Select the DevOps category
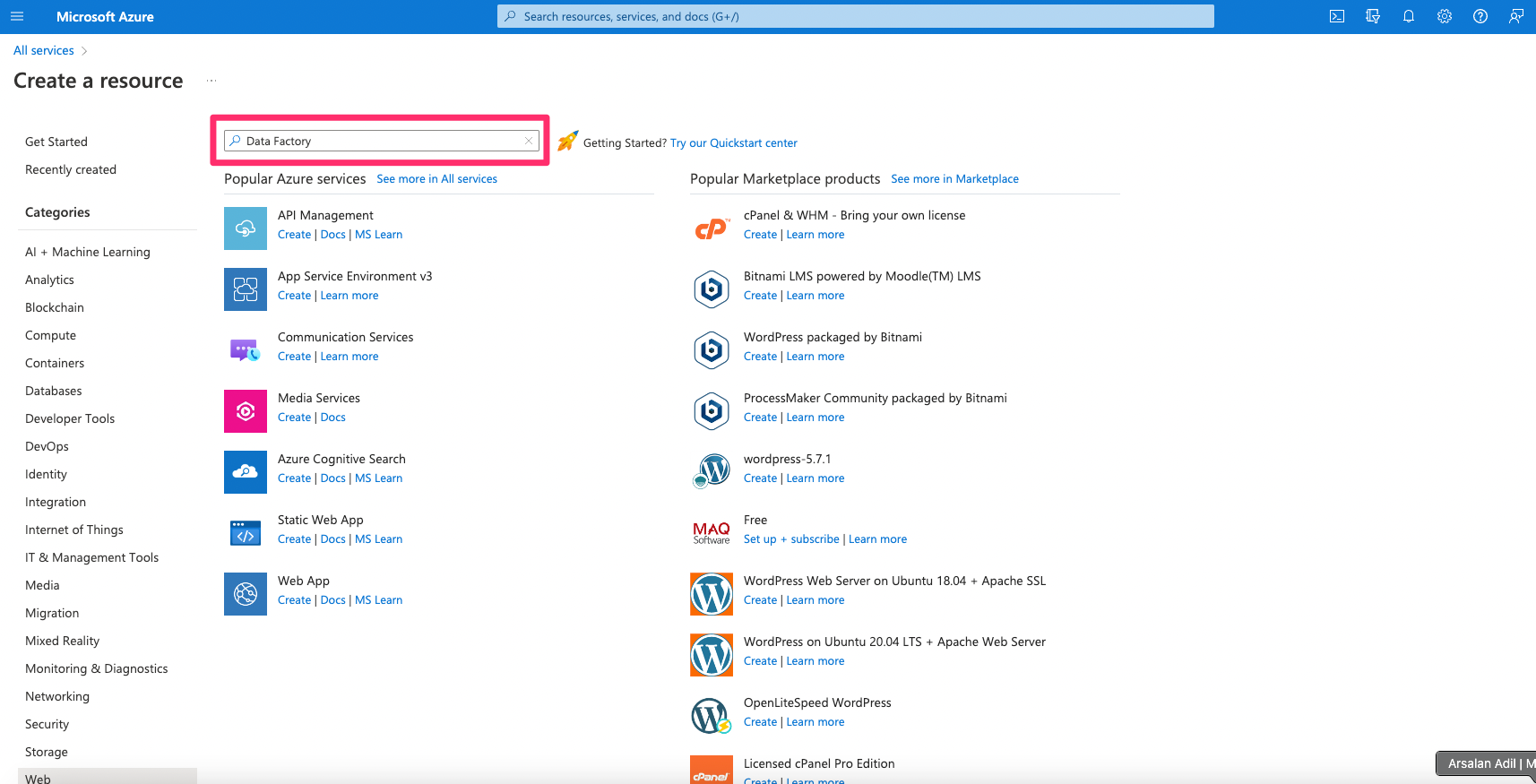This screenshot has height=784, width=1536. [47, 446]
